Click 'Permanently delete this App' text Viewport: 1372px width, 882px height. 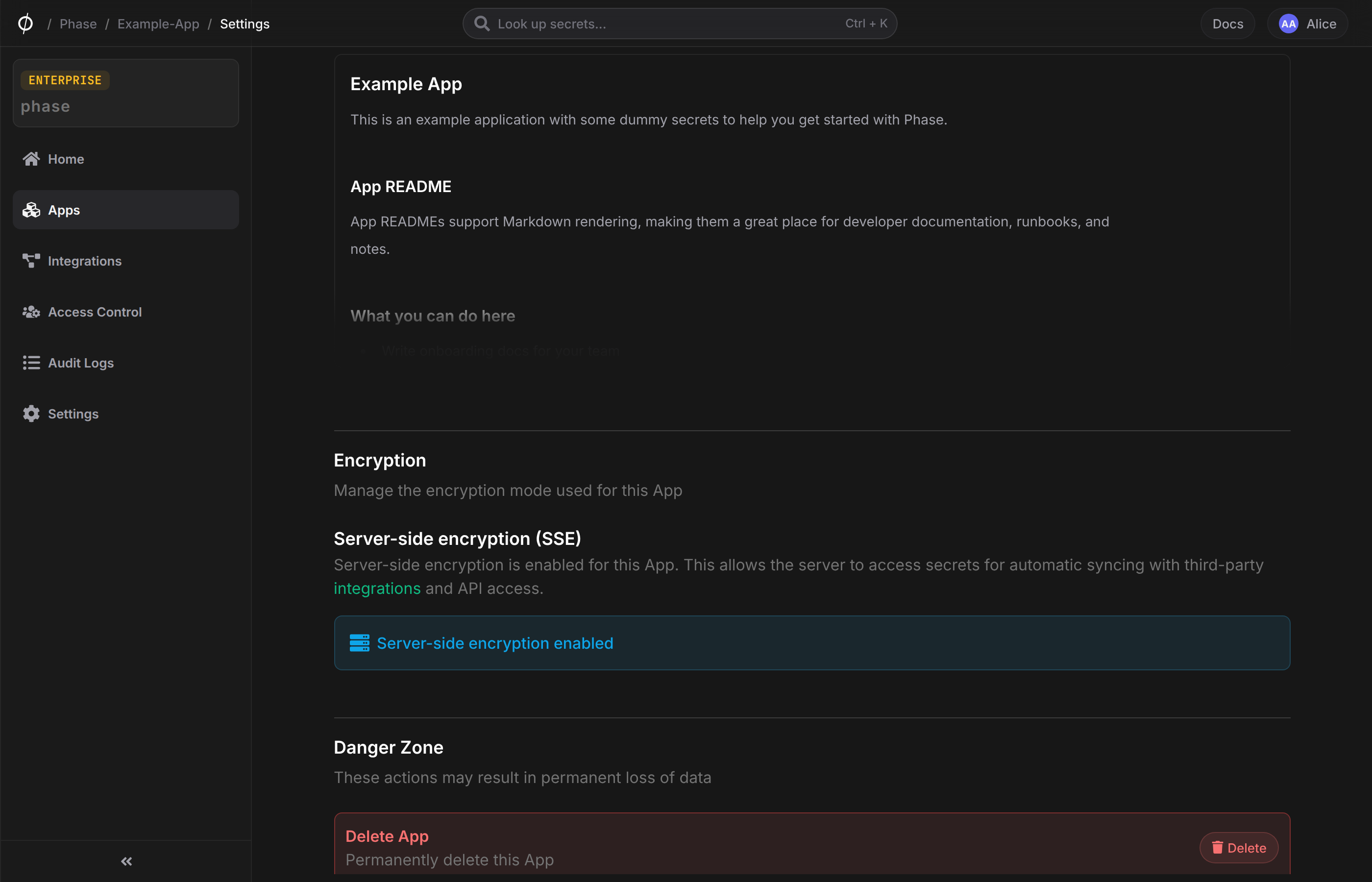pyautogui.click(x=449, y=859)
